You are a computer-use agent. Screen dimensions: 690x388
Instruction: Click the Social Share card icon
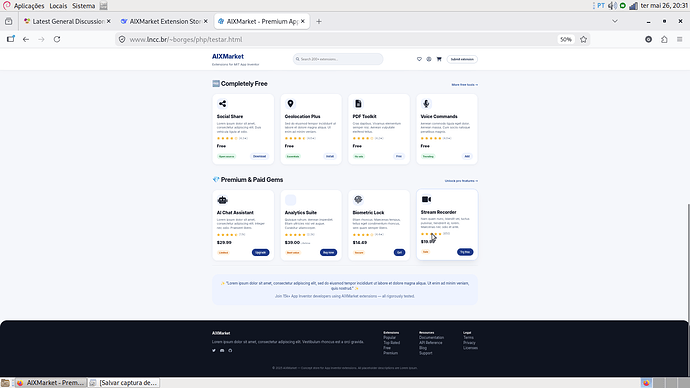(x=223, y=104)
